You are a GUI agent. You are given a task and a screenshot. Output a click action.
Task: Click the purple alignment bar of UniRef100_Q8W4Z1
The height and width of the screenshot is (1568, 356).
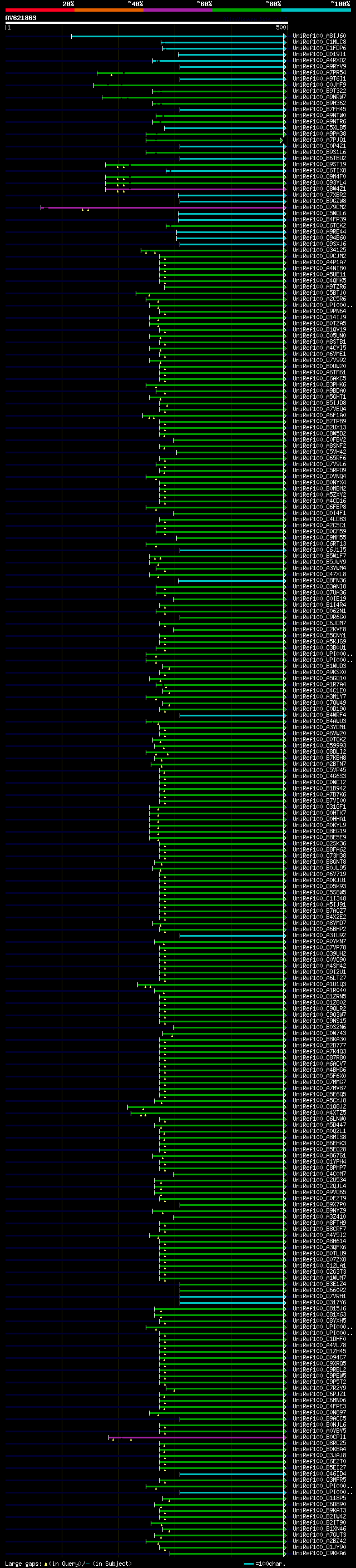tap(195, 189)
